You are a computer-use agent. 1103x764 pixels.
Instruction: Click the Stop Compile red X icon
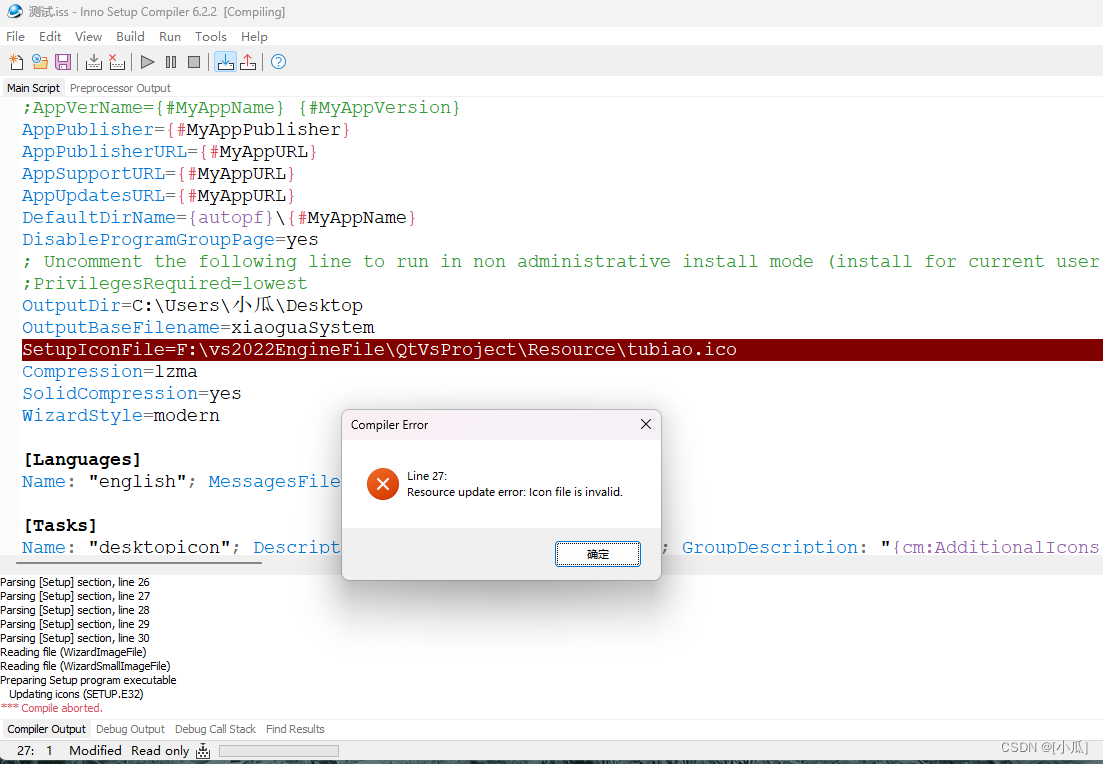point(117,62)
